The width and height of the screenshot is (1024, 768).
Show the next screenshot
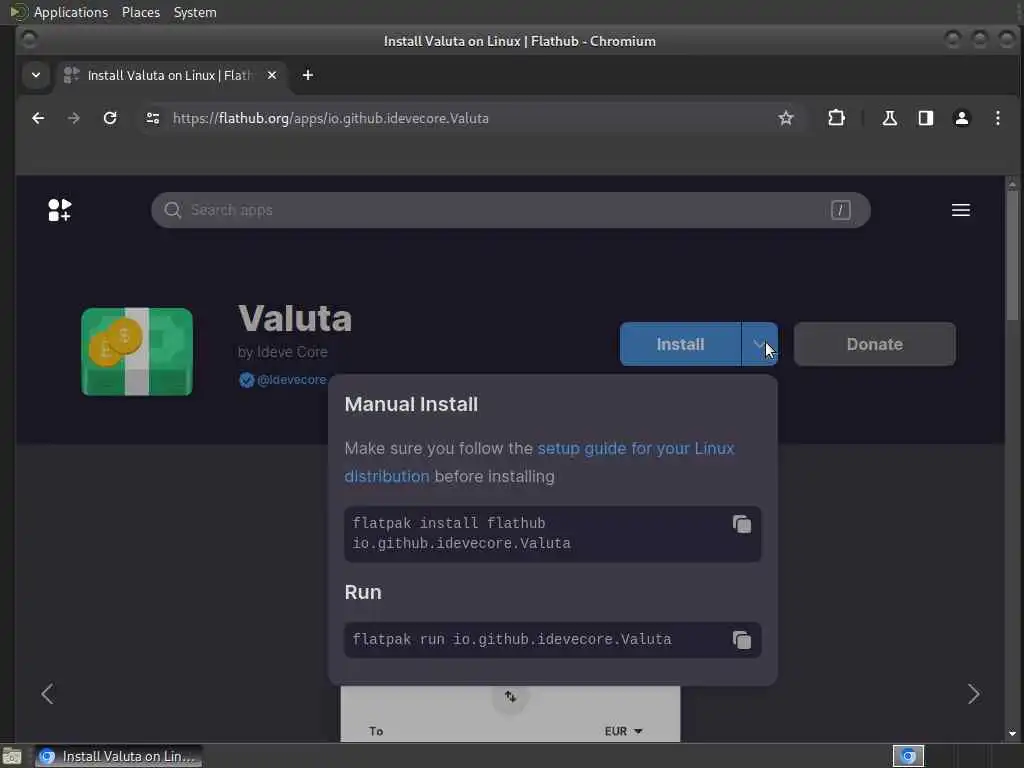[x=973, y=694]
